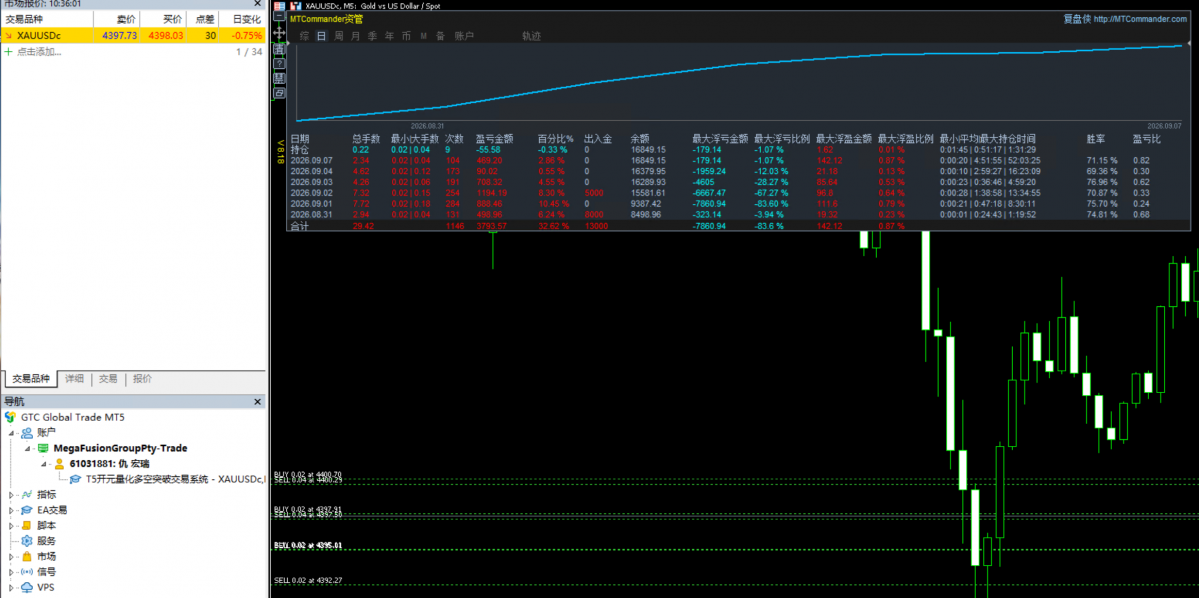Viewport: 1199px width, 598px height.
Task: Click the 指标 indicators chart icon
Action: point(27,494)
